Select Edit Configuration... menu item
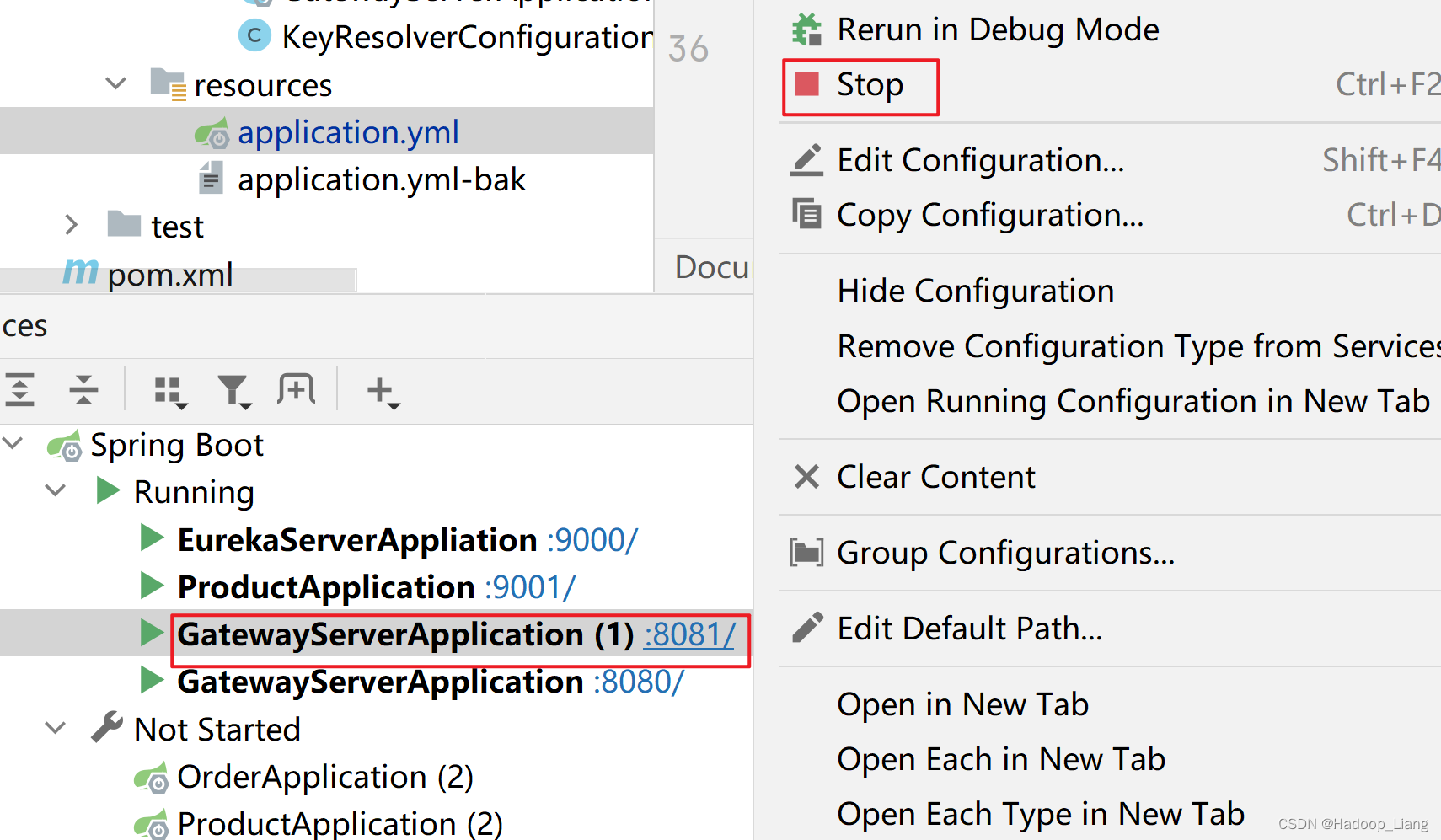Image resolution: width=1441 pixels, height=840 pixels. [x=980, y=160]
